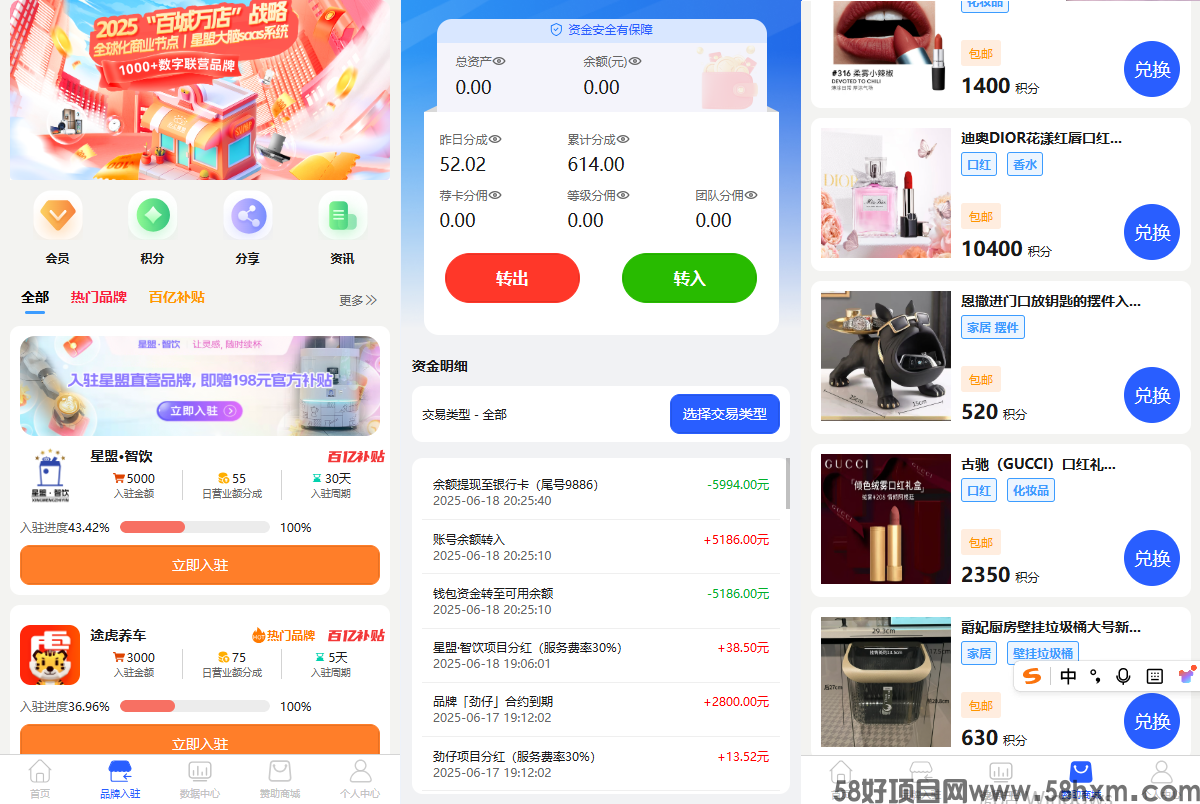Image resolution: width=1200 pixels, height=804 pixels.
Task: Tap shopping bag icon in right bottom bar
Action: (1081, 771)
